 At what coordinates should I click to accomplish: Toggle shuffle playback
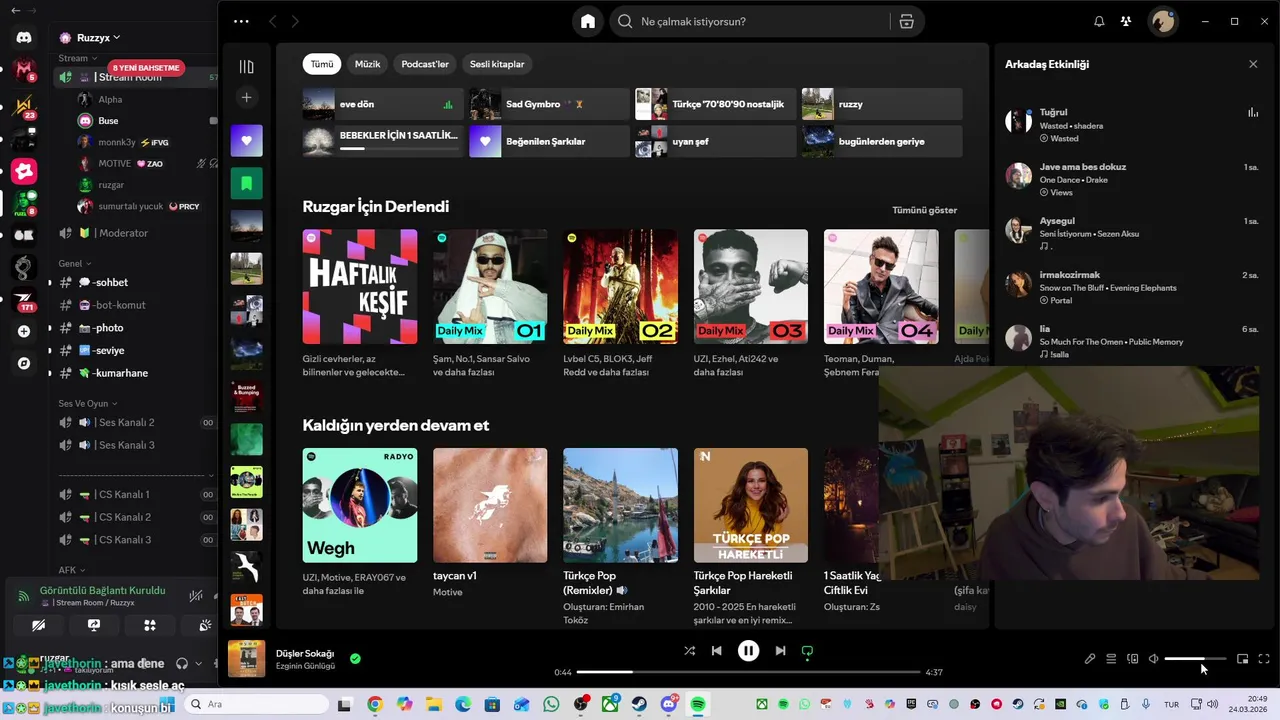pyautogui.click(x=689, y=651)
